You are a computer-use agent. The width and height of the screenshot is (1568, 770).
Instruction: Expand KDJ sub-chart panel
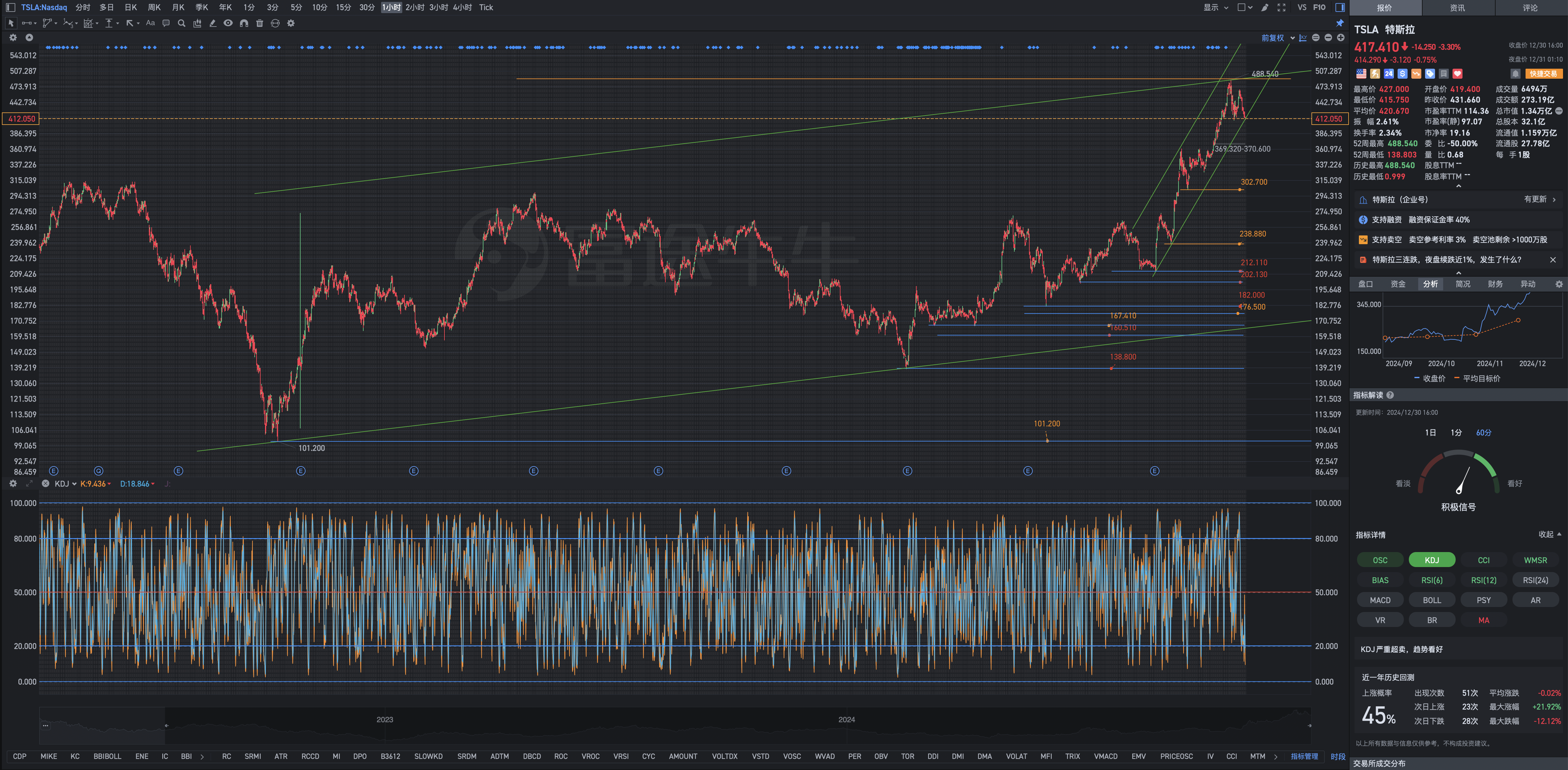[29, 484]
